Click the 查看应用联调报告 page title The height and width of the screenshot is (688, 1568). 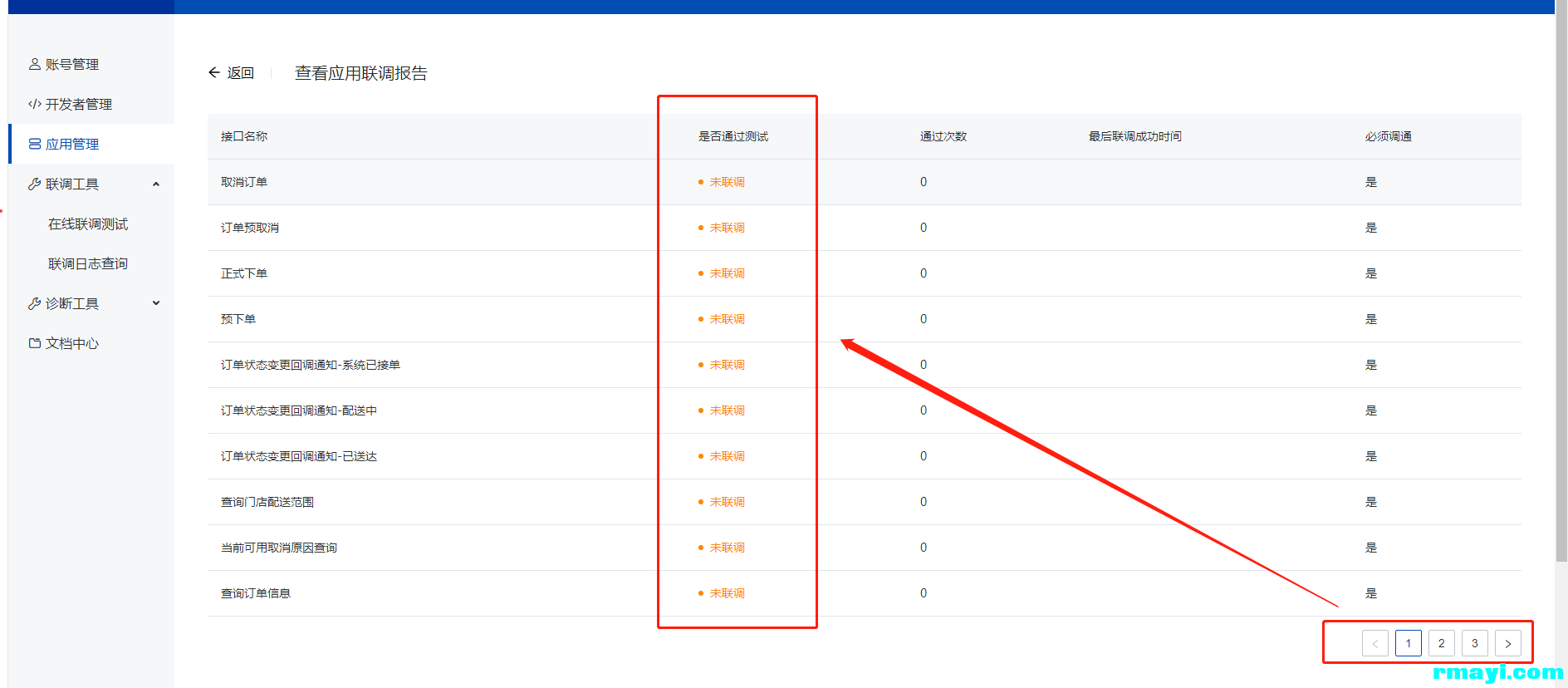(x=361, y=73)
